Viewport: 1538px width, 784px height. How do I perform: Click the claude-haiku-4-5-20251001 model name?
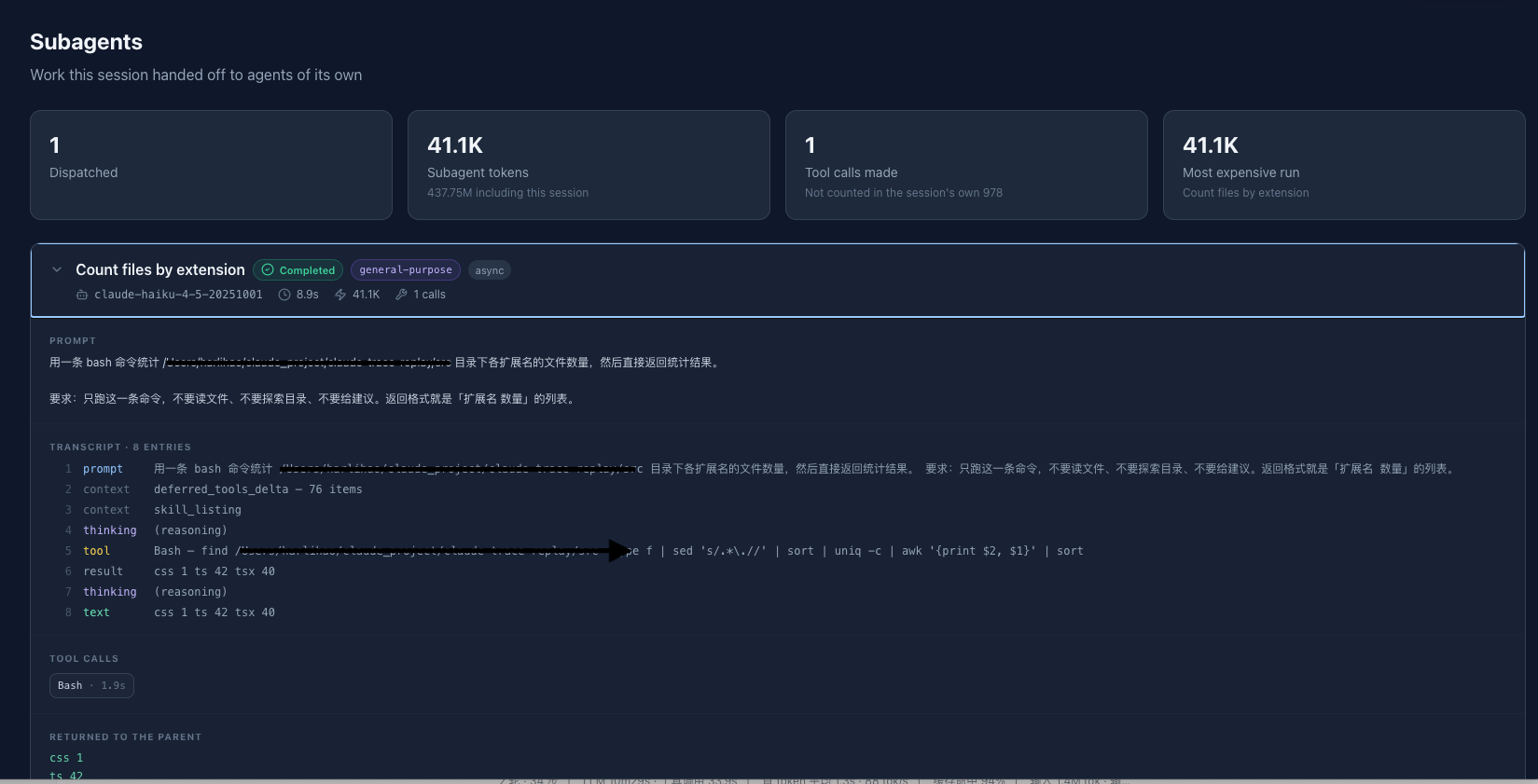tap(178, 295)
